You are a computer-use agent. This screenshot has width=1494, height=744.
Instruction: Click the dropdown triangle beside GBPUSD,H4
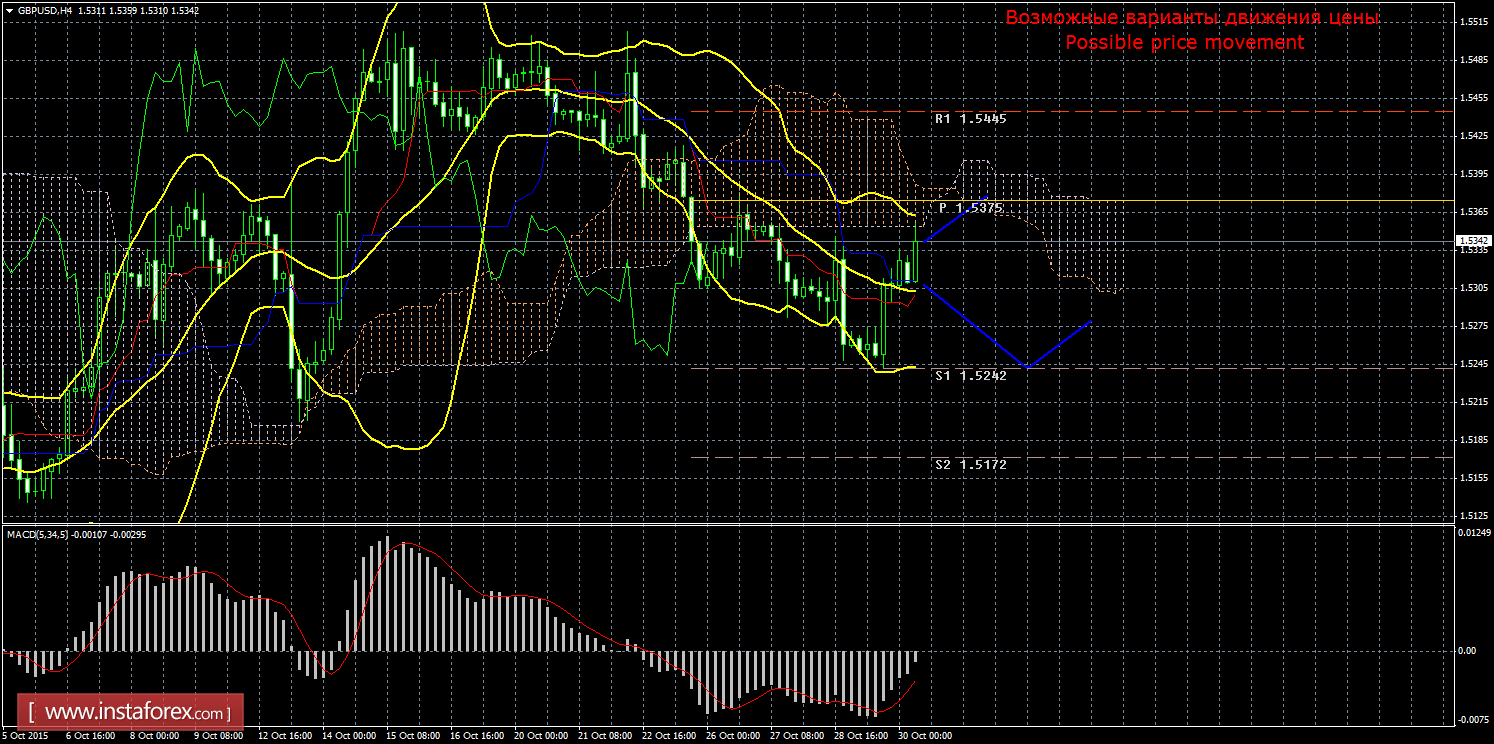(x=9, y=10)
